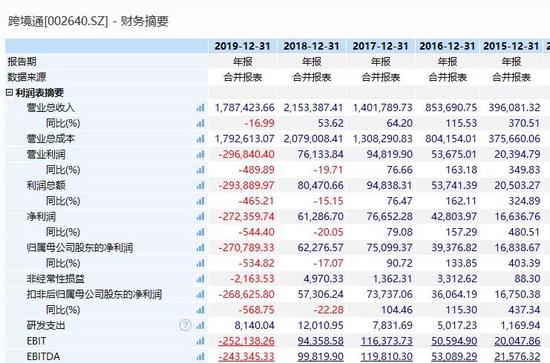Open EBITDA value 21,576.32 link
The width and height of the screenshot is (550, 363).
point(517,357)
